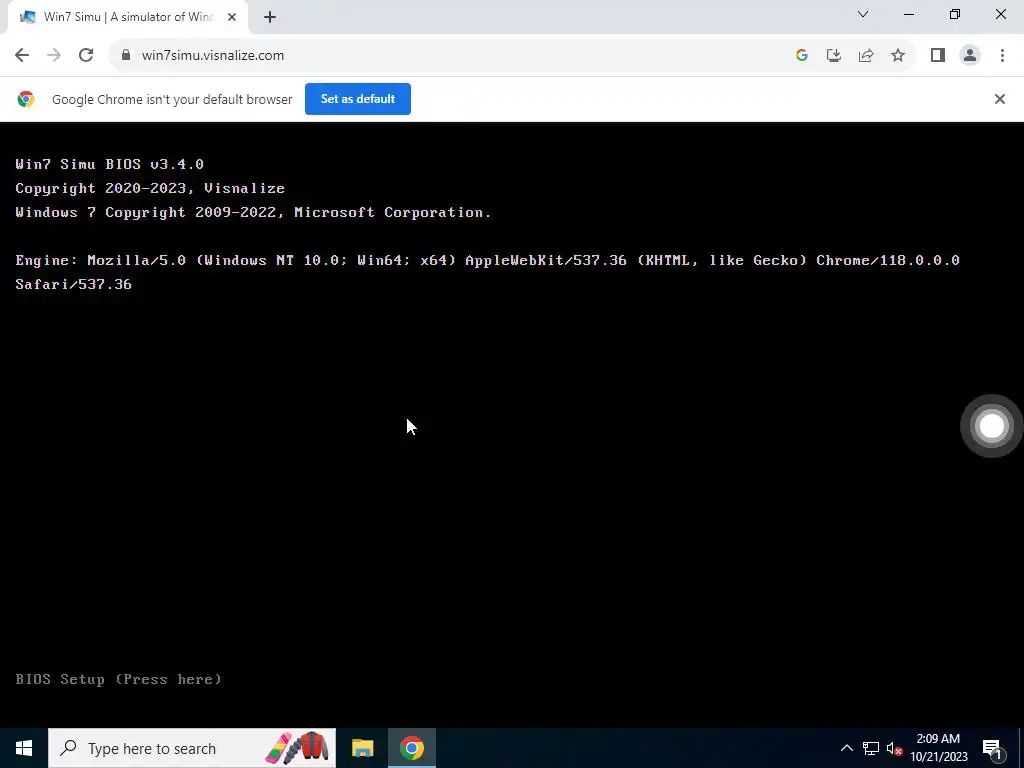Click the 'Engine: Mozilla/5.0' line
This screenshot has height=768, width=1024.
(488, 260)
